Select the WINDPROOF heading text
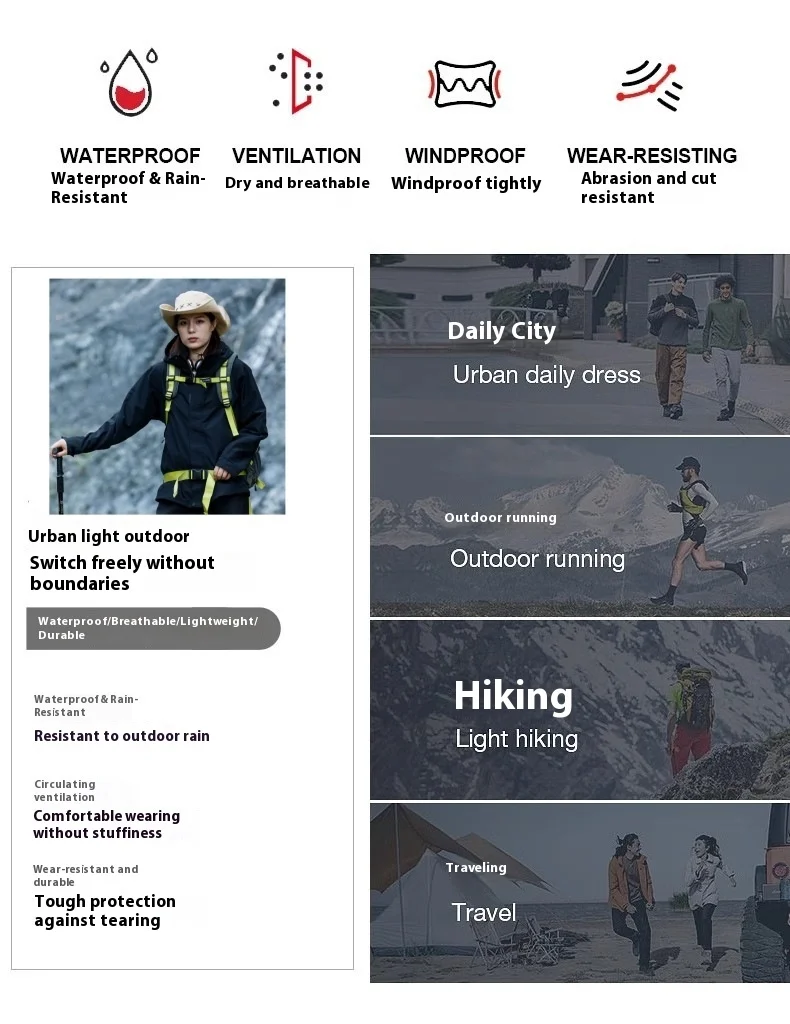The width and height of the screenshot is (790, 1024). [x=465, y=155]
